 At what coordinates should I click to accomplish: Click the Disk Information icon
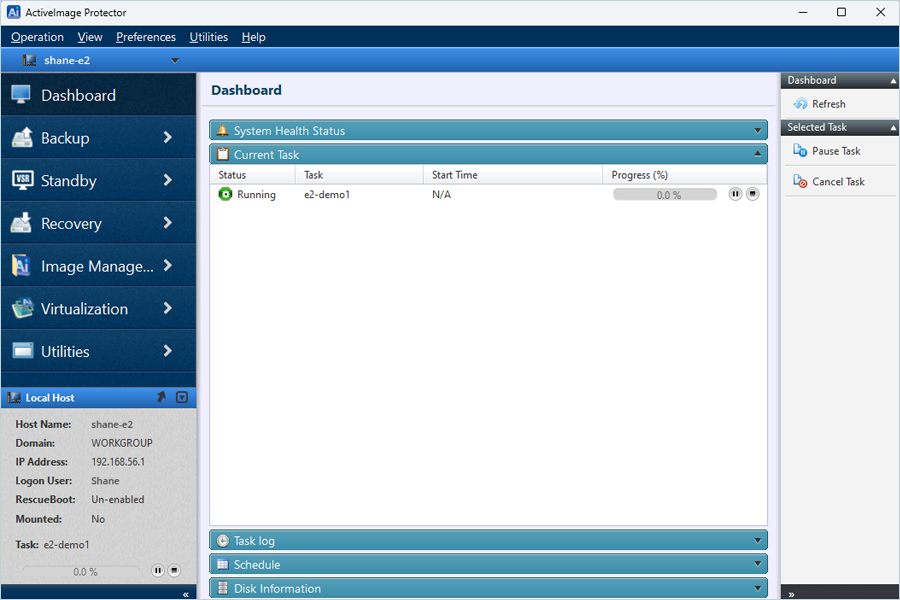point(223,588)
